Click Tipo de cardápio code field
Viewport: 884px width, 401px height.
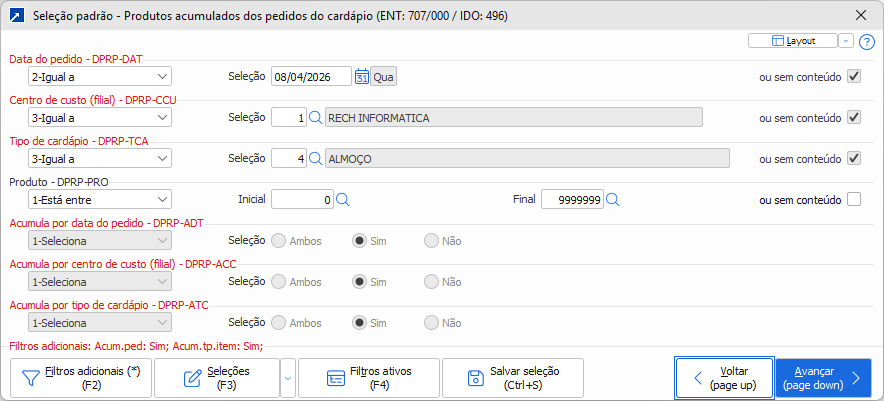click(x=289, y=158)
